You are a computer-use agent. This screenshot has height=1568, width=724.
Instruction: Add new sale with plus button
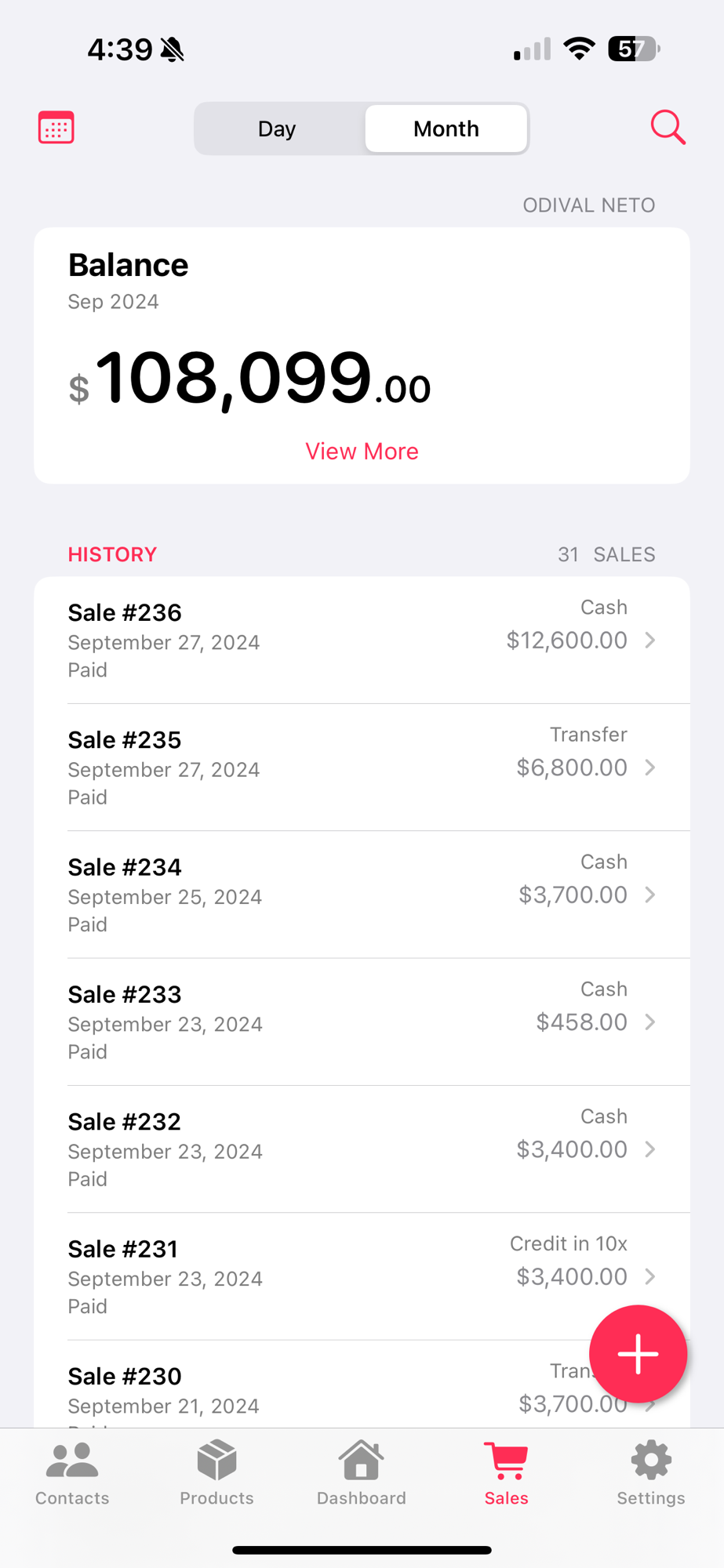[638, 1354]
